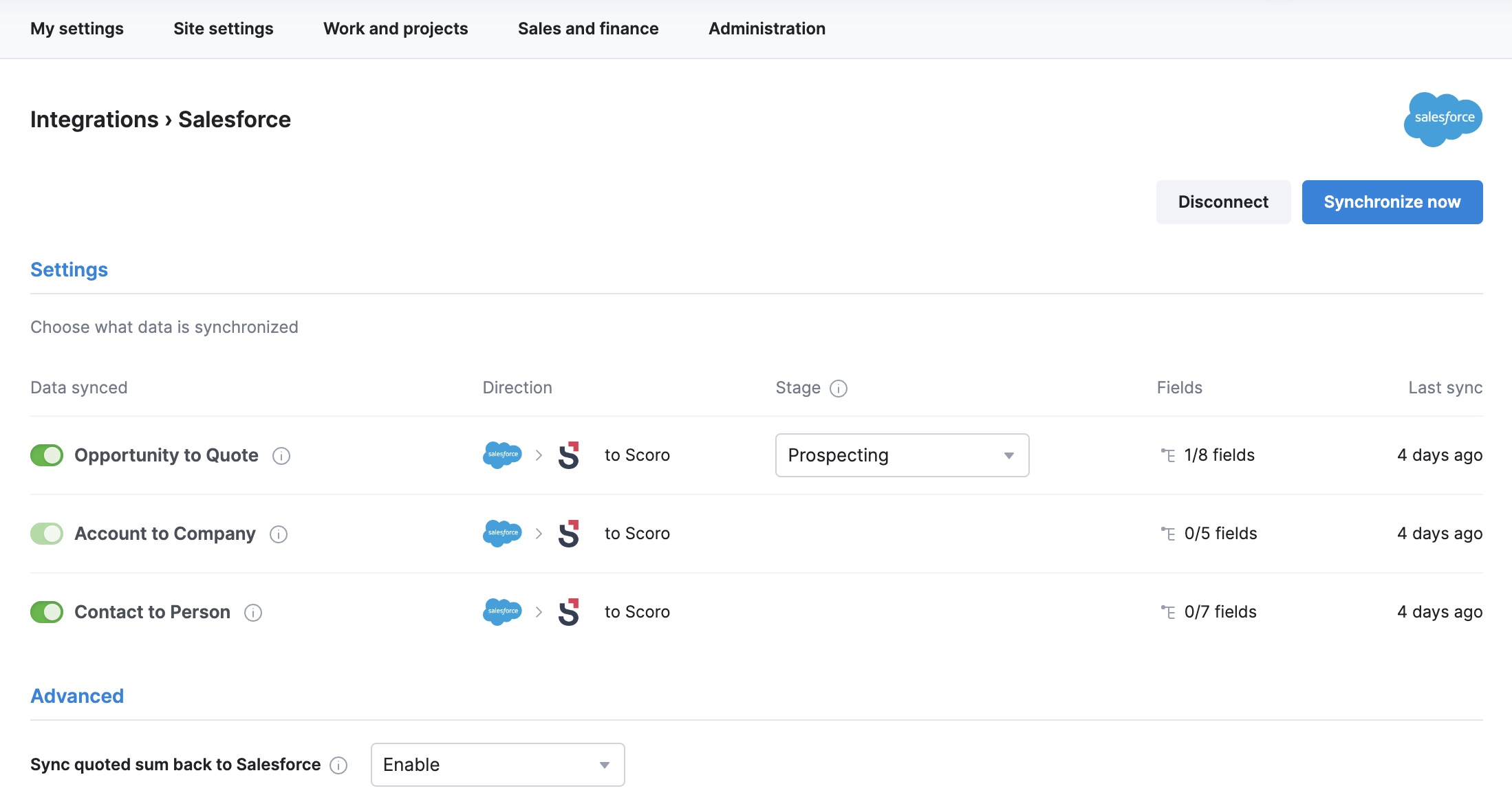Open the Prospecting stage dropdown

click(903, 455)
